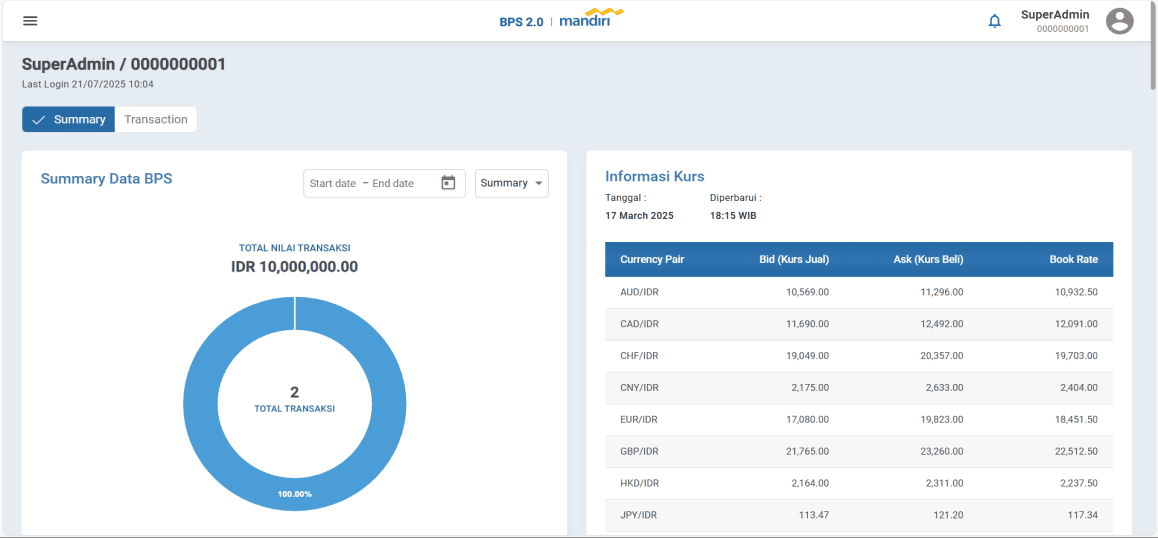The height and width of the screenshot is (538, 1158).
Task: Click bid value 17,080.00
Action: coord(807,419)
